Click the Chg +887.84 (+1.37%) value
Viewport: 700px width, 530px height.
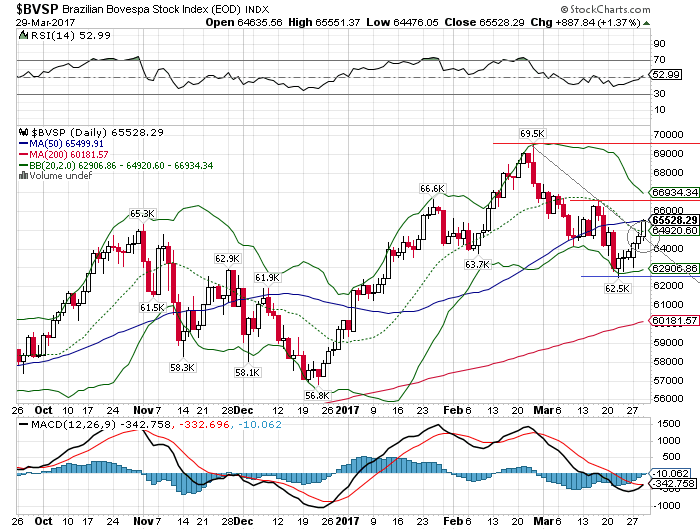click(586, 22)
